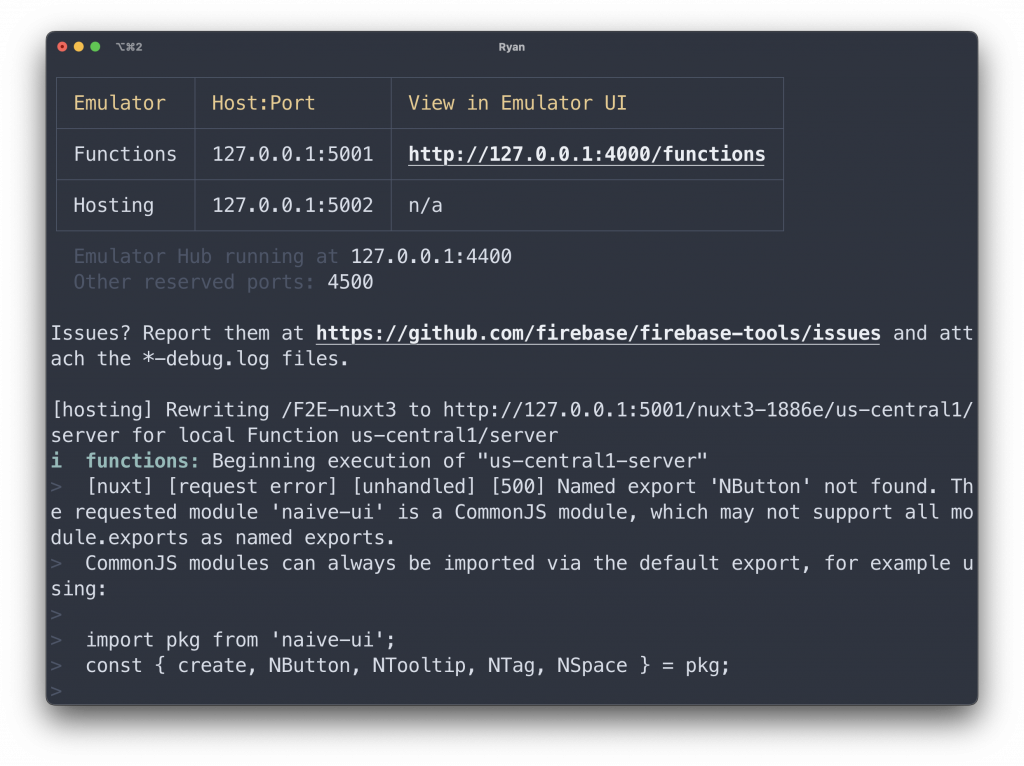Click the 'const { create, NButton' code line
The image size is (1024, 766).
click(407, 665)
